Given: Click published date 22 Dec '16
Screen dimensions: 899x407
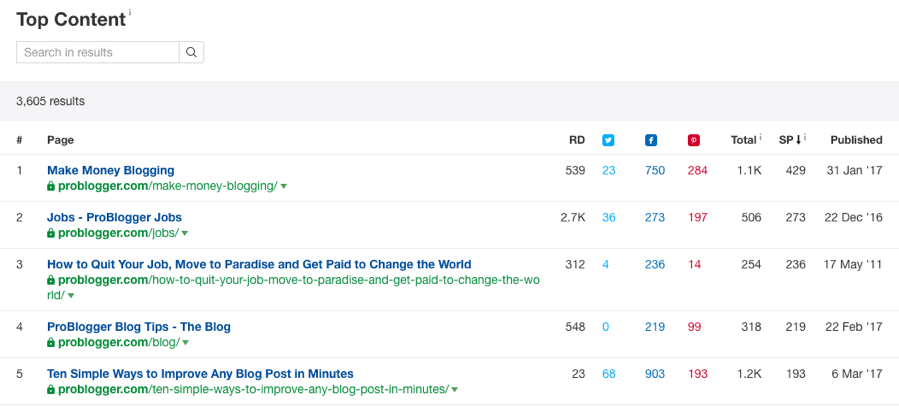Looking at the screenshot, I should 853,217.
